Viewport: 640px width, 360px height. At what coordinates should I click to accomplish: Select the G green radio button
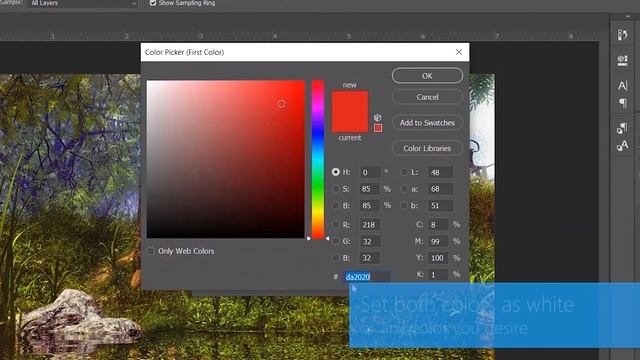[336, 241]
